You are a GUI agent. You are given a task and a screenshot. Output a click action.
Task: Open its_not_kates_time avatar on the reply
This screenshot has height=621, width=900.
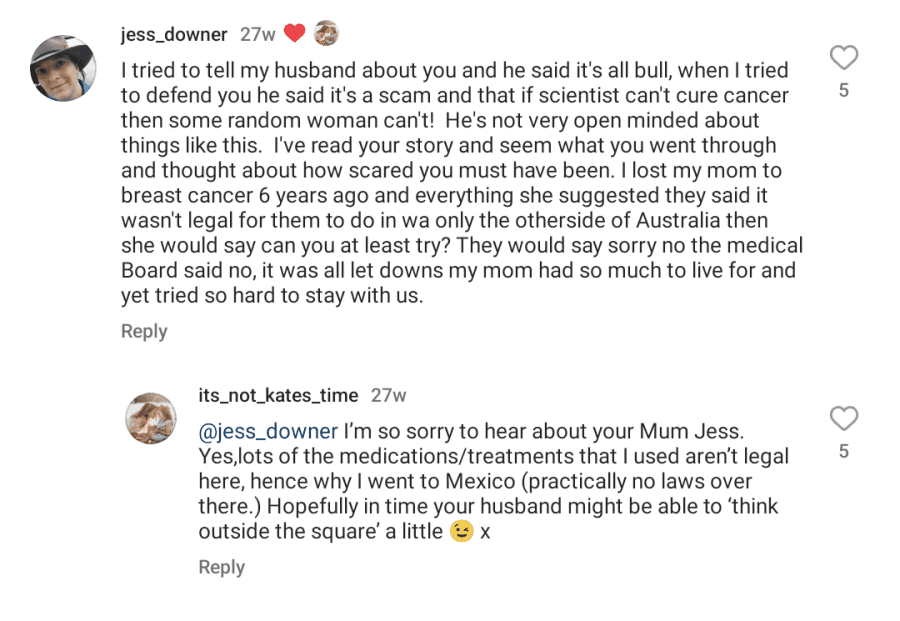(151, 418)
